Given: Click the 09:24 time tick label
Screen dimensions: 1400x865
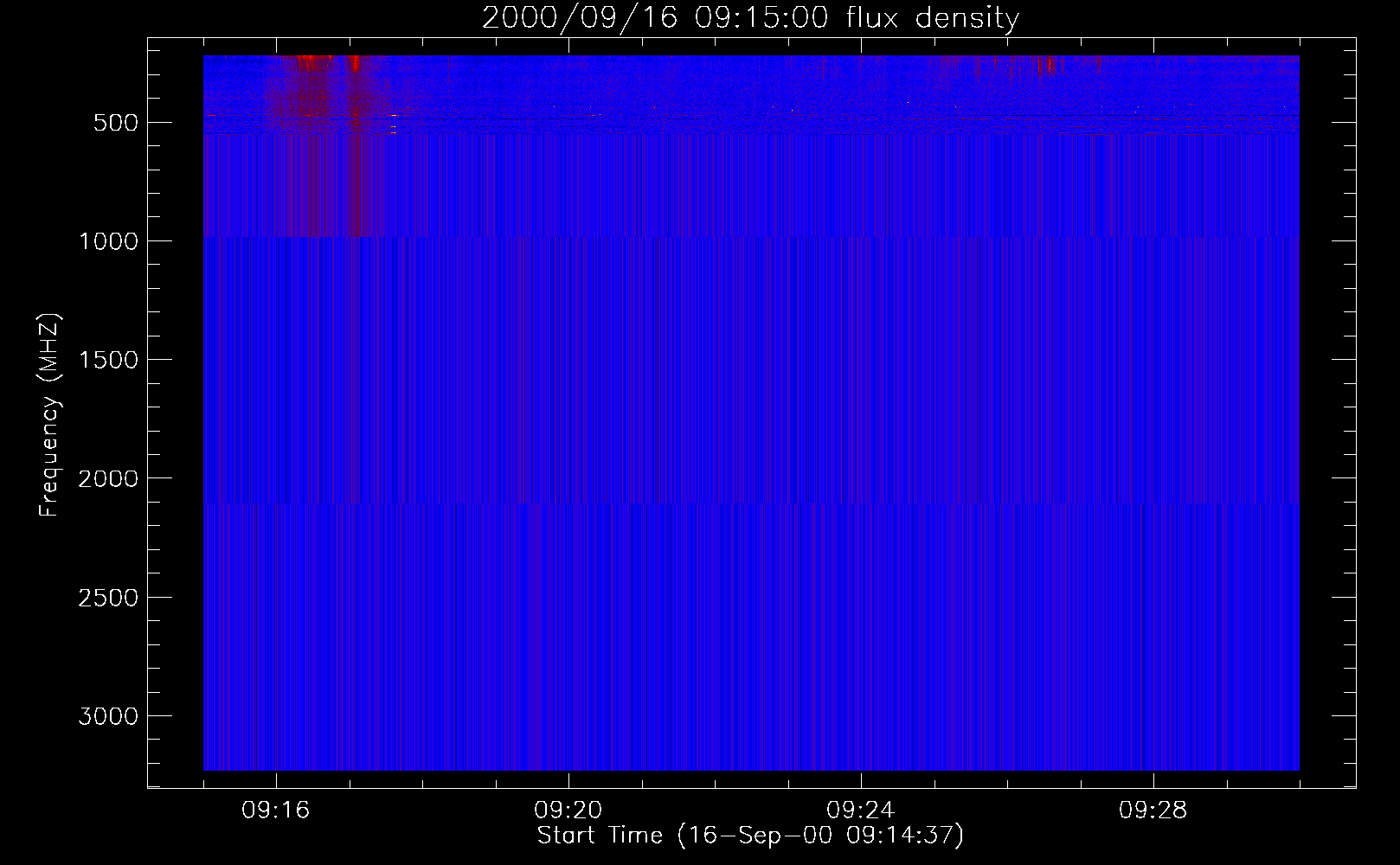Looking at the screenshot, I should 861,811.
